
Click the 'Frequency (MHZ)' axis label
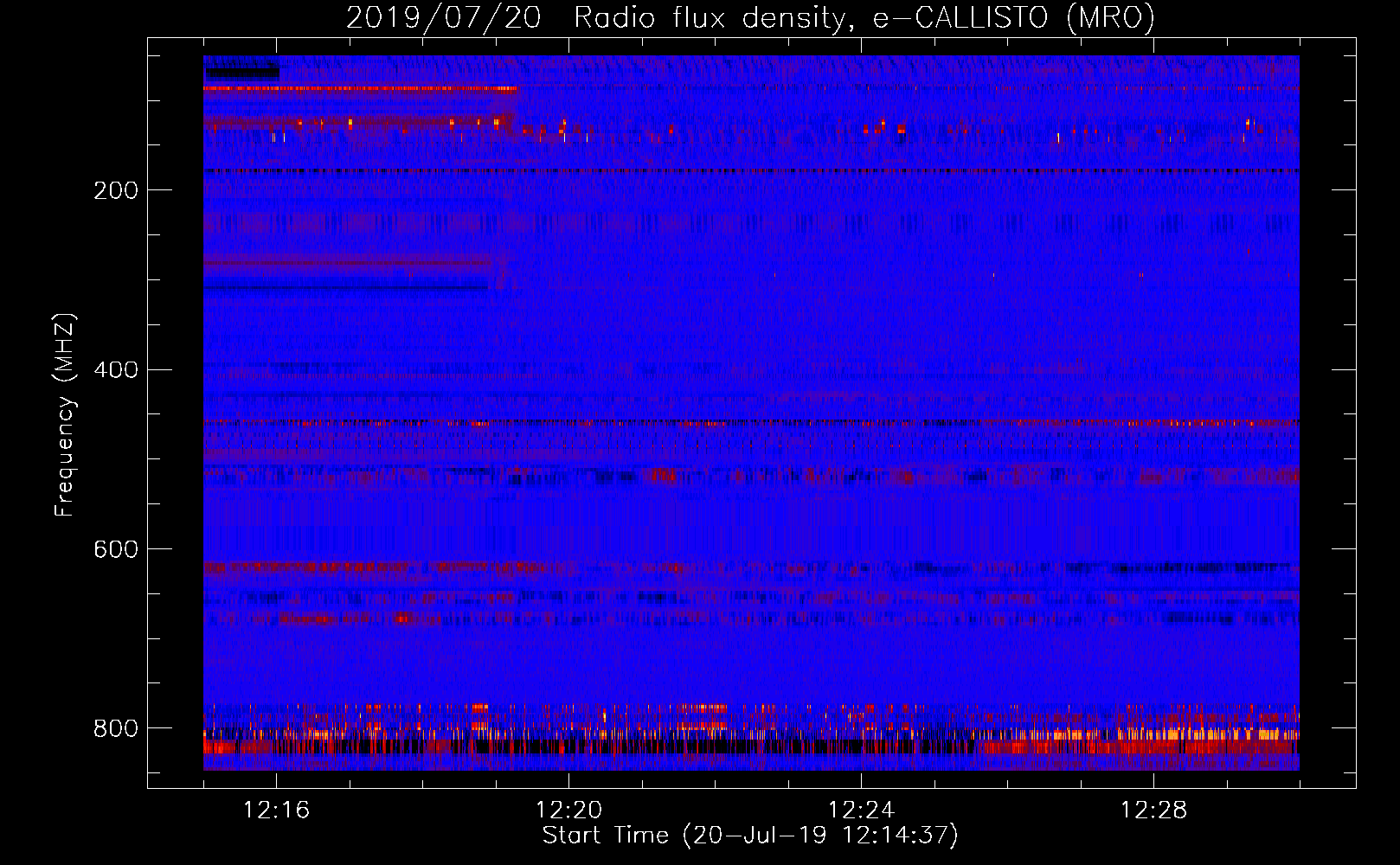(x=64, y=414)
